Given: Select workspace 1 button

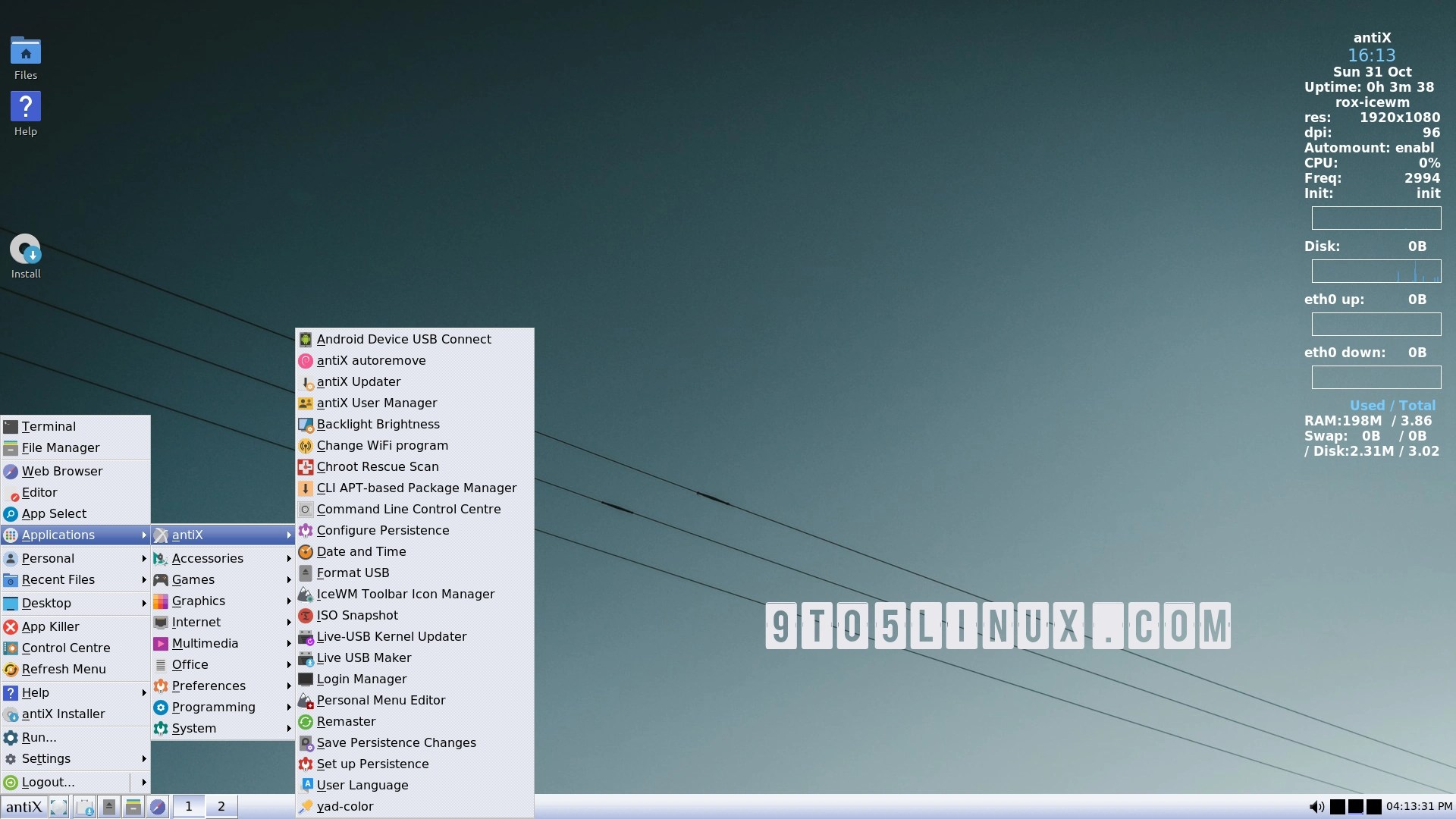Looking at the screenshot, I should 189,807.
